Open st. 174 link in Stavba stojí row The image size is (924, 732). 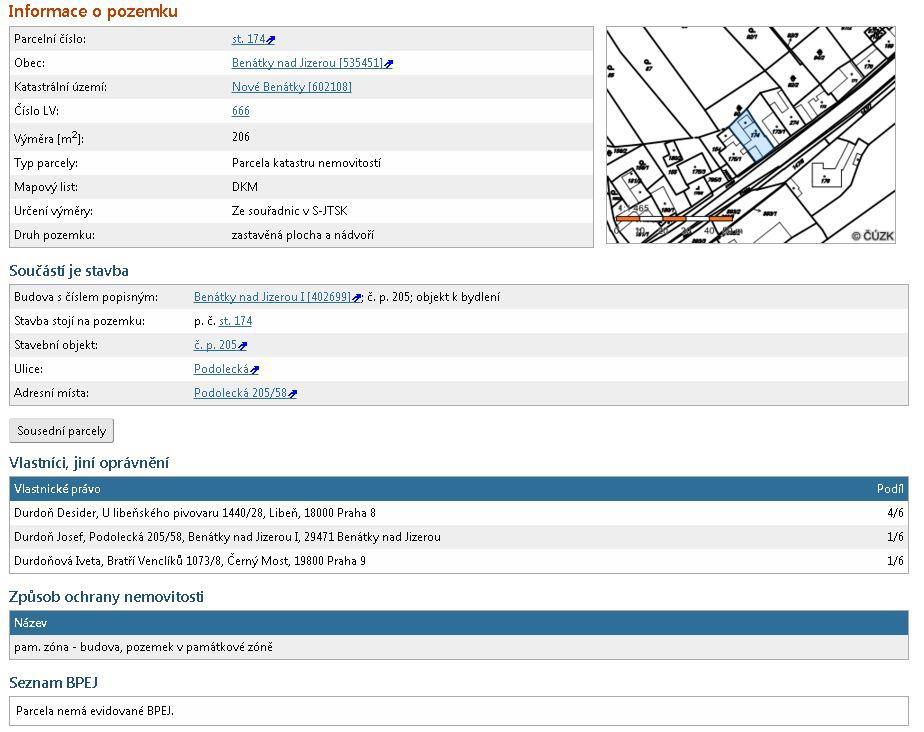click(x=235, y=321)
